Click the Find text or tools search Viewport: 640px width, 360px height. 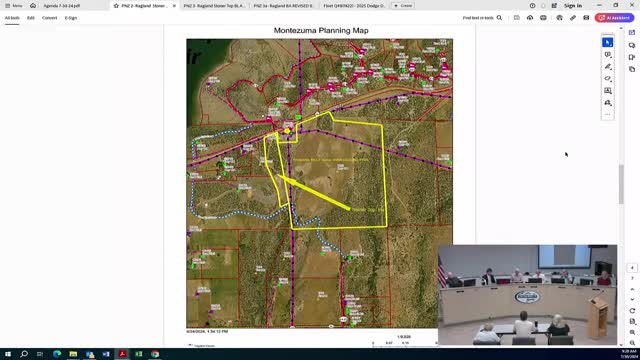pos(482,18)
